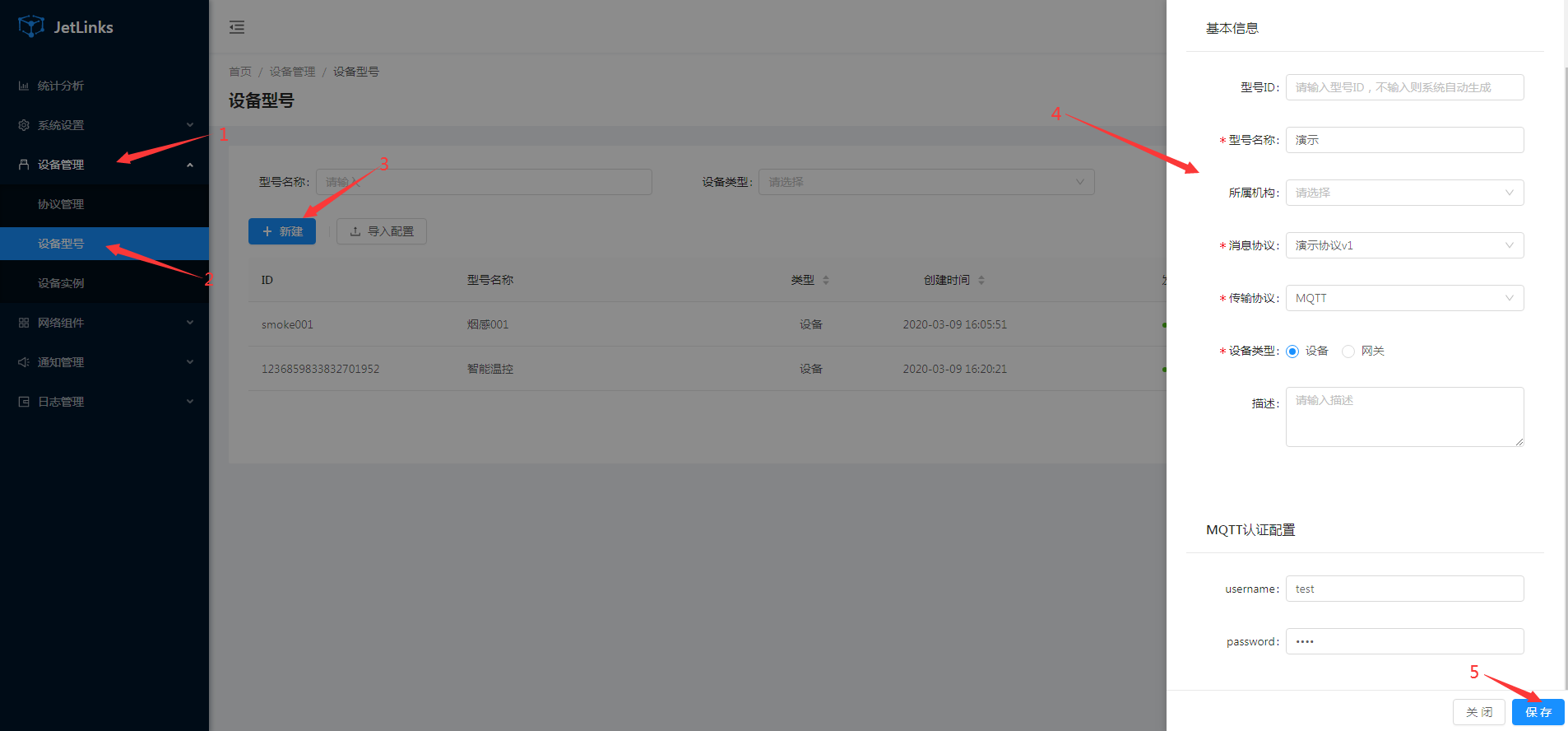Click the 网络组件 grid icon
The width and height of the screenshot is (1568, 731).
(x=24, y=323)
